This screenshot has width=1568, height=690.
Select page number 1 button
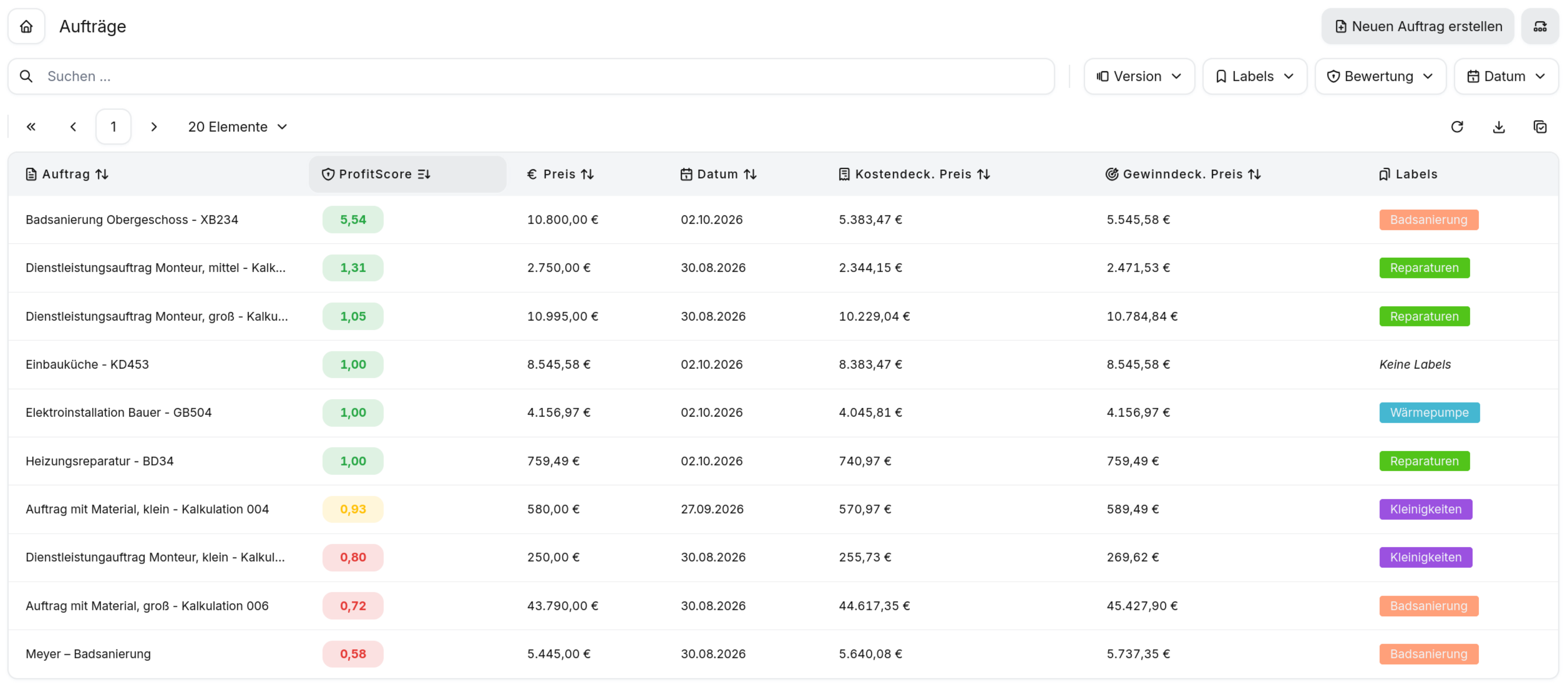(113, 126)
